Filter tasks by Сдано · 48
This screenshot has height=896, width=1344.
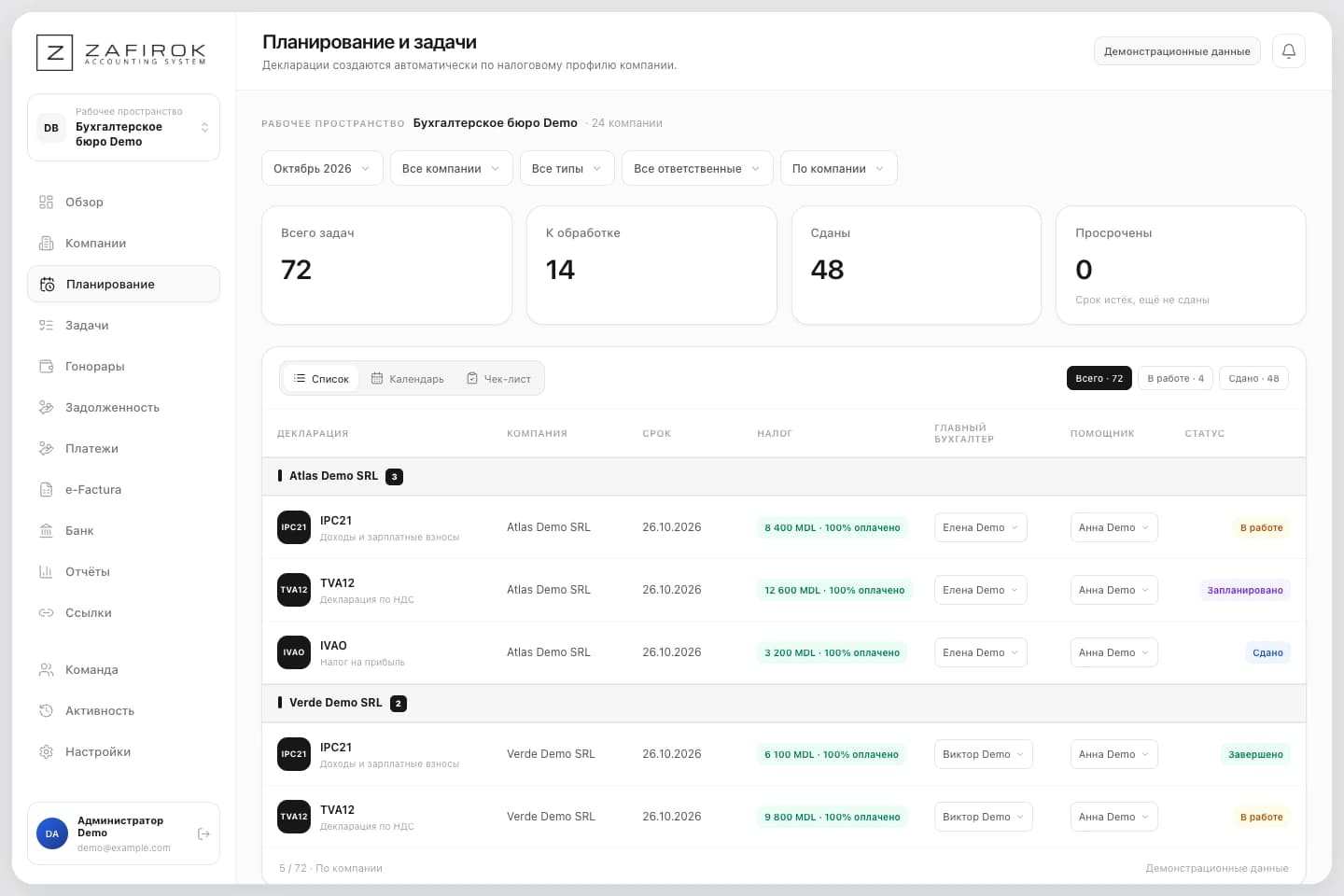pyautogui.click(x=1253, y=378)
